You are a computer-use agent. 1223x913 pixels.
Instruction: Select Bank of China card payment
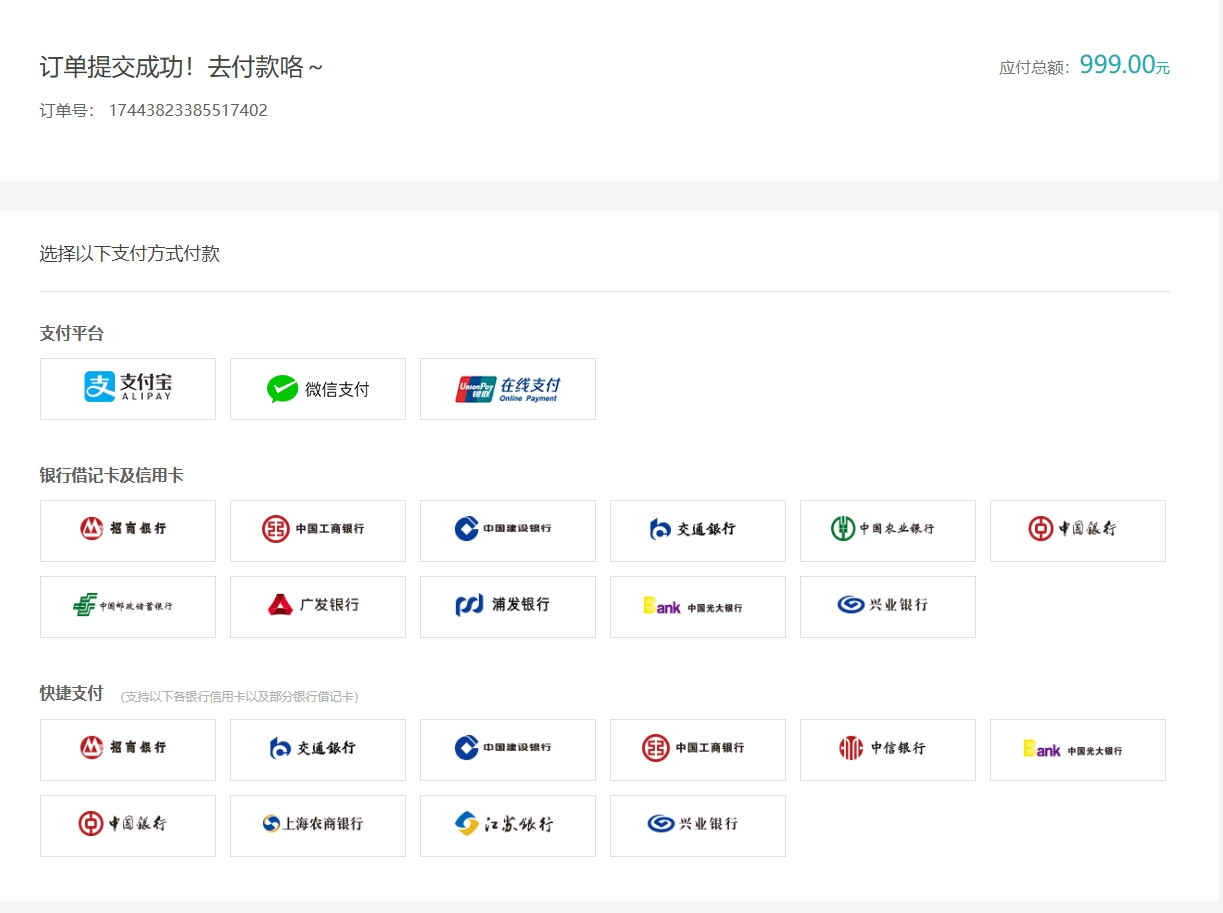point(1077,530)
